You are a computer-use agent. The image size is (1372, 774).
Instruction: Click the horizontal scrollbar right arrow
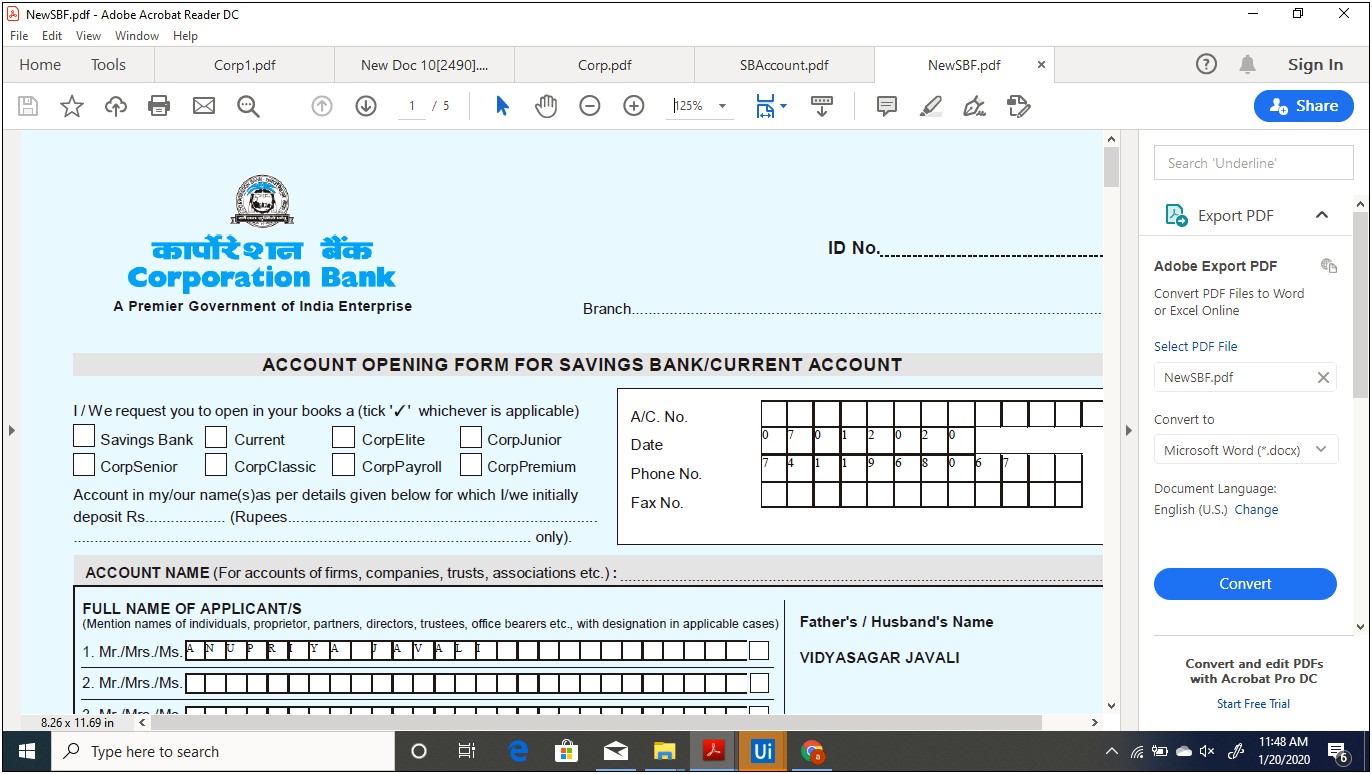click(x=1095, y=722)
